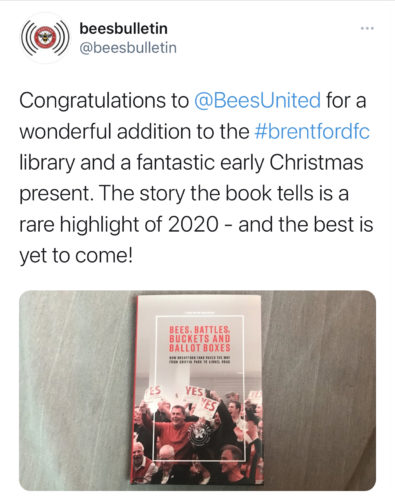Screen dimensions: 395x500
Task: Open the #brentfordfc hashtag link
Action: (x=312, y=131)
